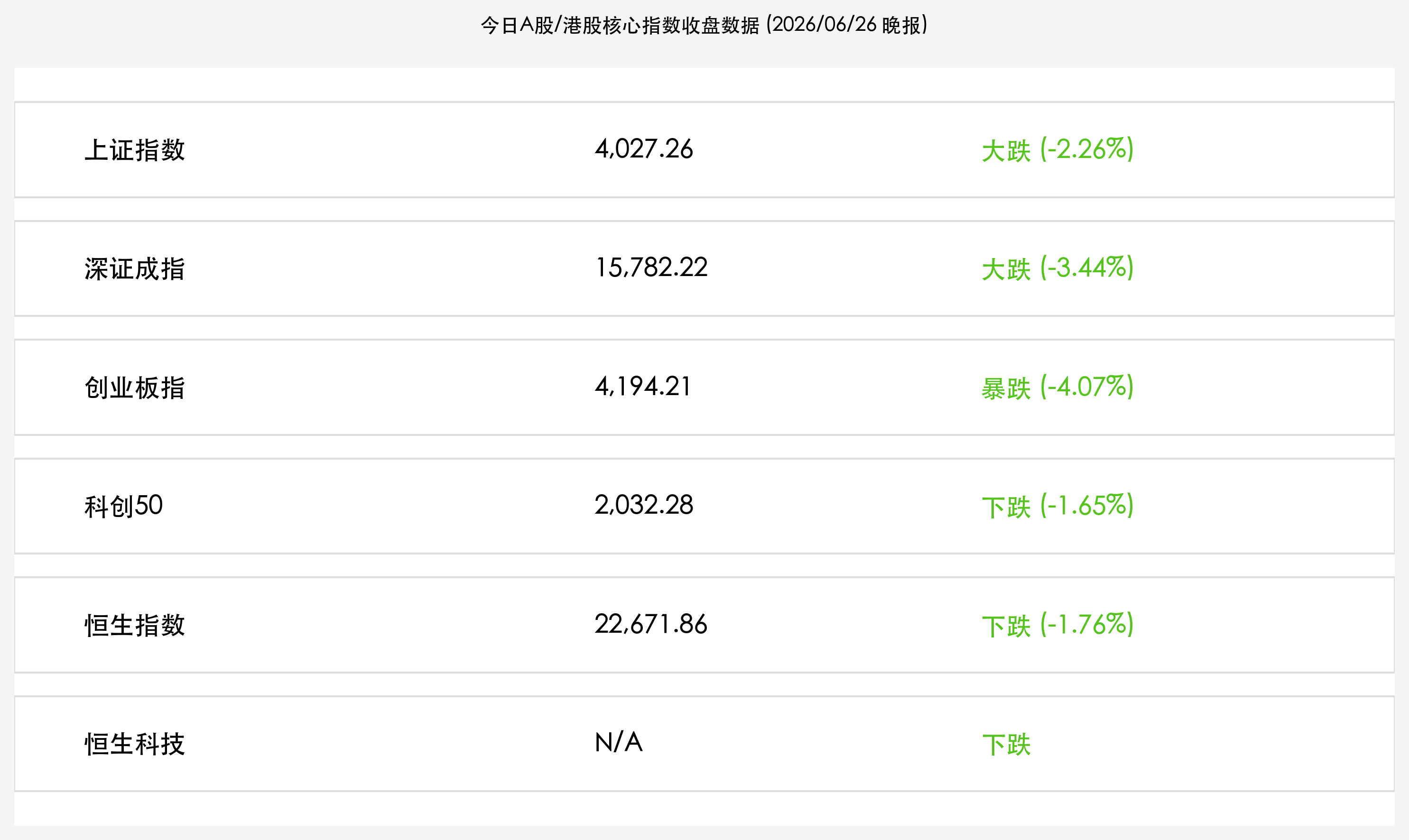The height and width of the screenshot is (840, 1409).
Task: Select the 22,671.86 closing value
Action: coord(651,624)
